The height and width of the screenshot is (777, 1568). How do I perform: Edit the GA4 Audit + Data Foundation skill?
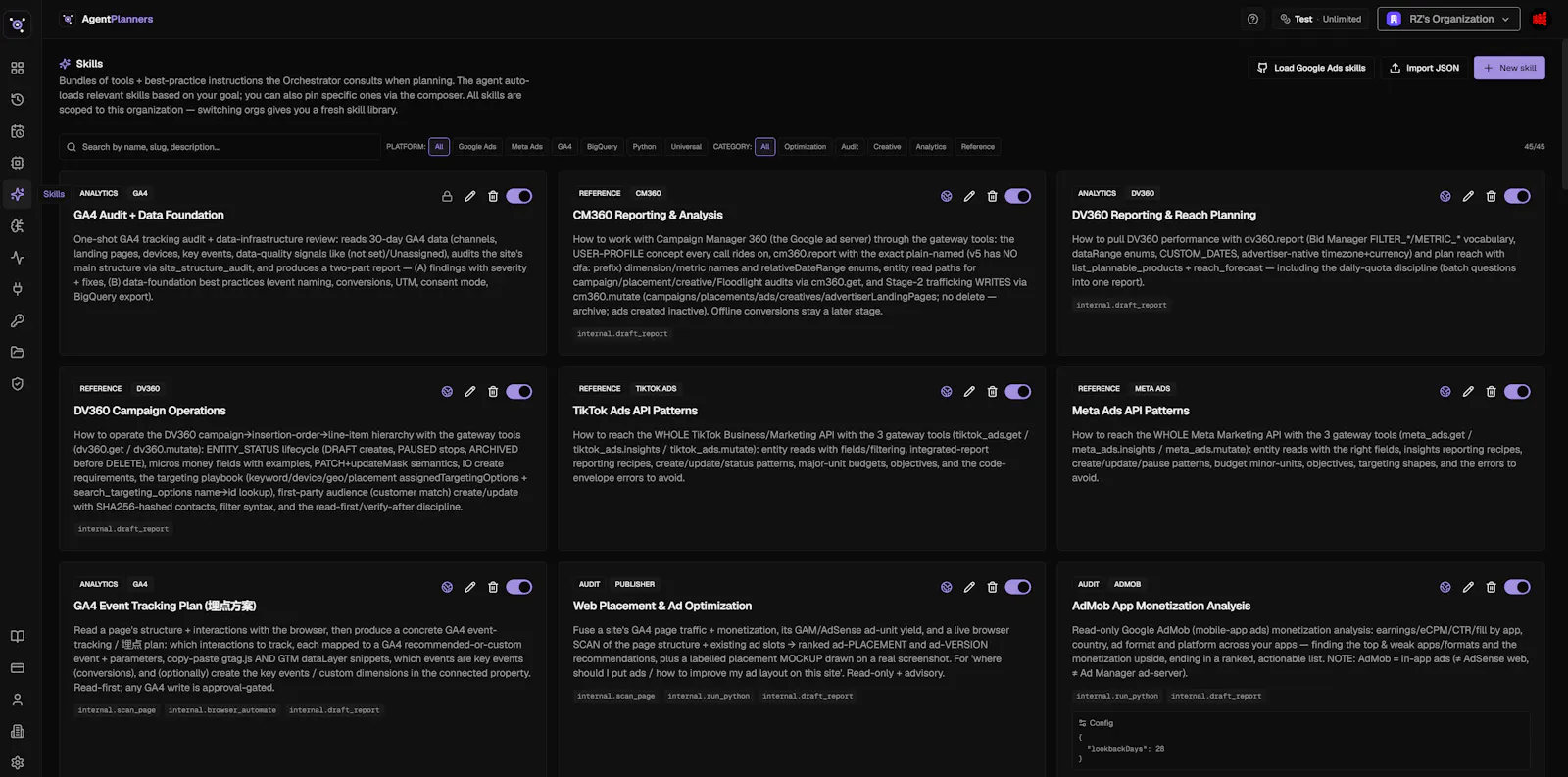click(470, 196)
